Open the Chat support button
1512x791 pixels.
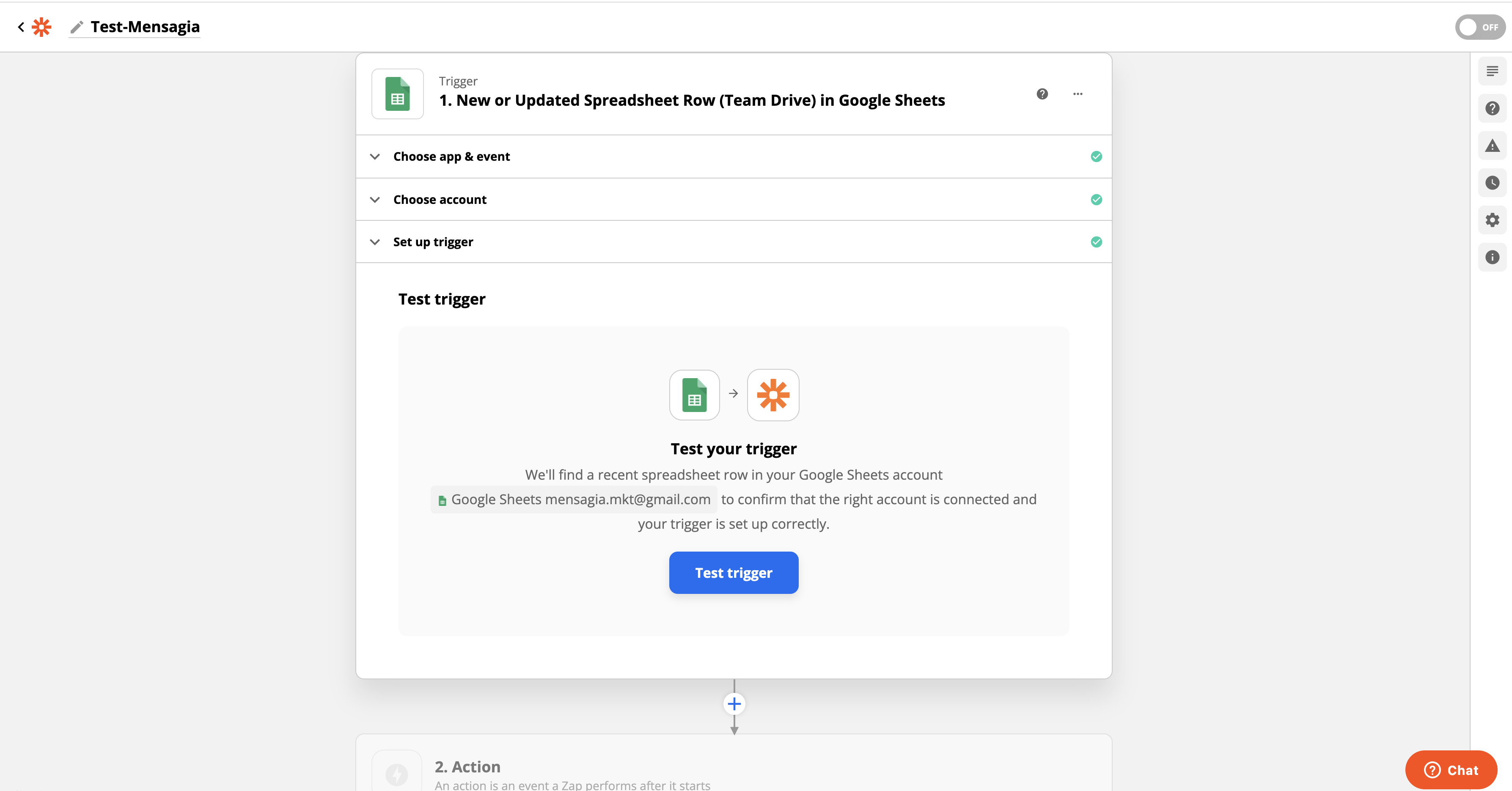(1451, 770)
